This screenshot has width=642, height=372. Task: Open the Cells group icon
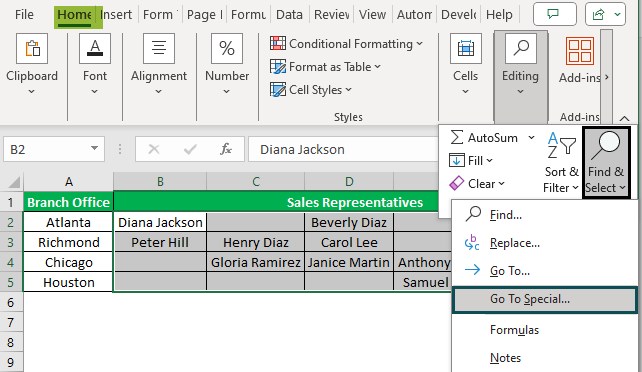tap(466, 49)
